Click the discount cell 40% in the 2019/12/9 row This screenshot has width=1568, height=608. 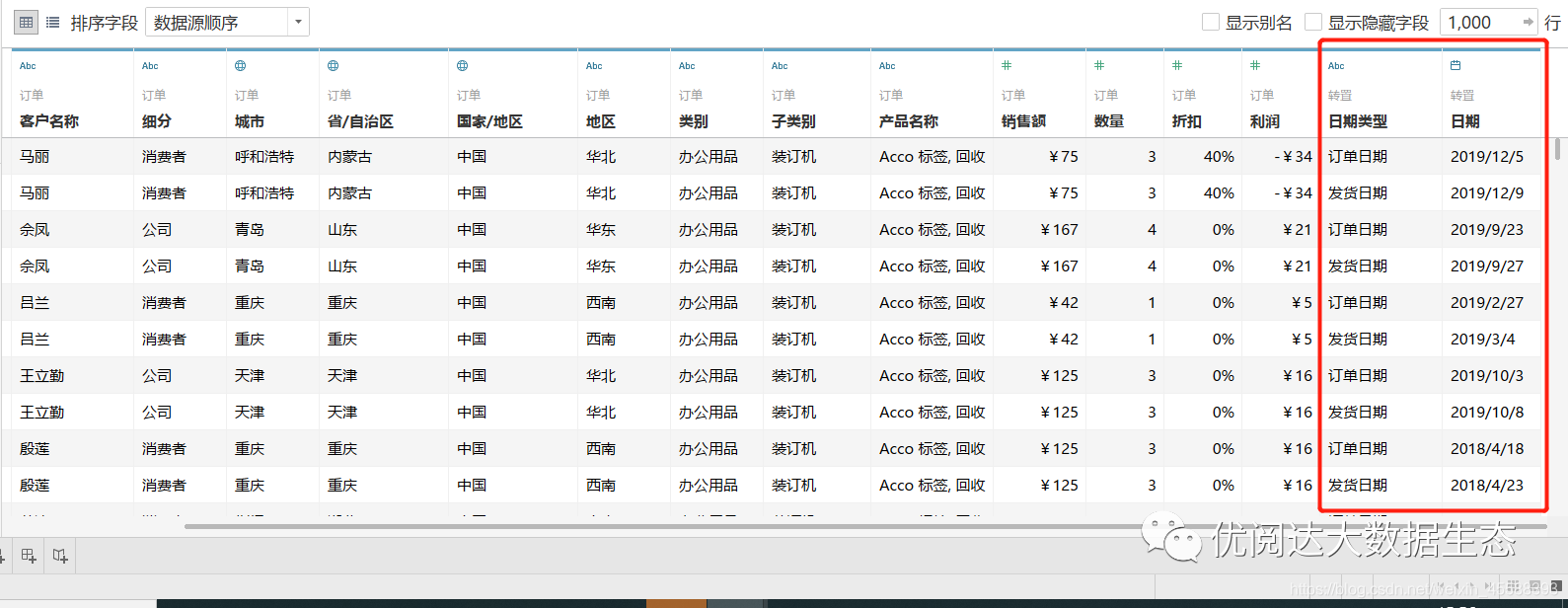pyautogui.click(x=1219, y=192)
